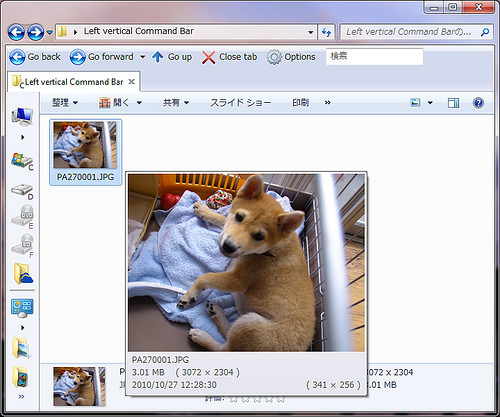This screenshot has height=417, width=500.
Task: Open the Windows C drive icon
Action: (22, 161)
